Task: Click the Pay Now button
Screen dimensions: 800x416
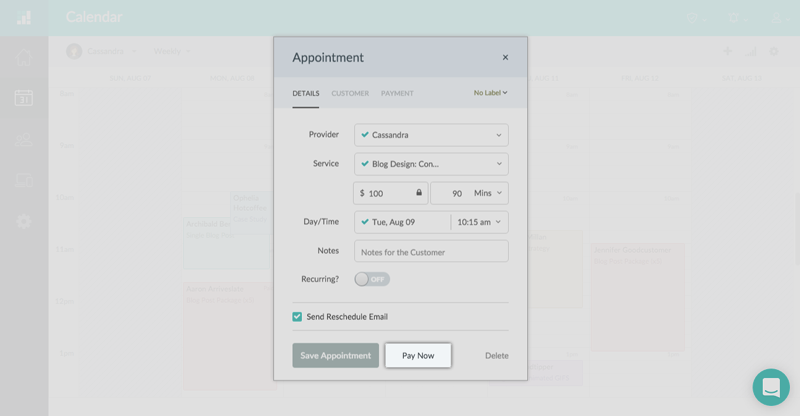Action: (418, 355)
